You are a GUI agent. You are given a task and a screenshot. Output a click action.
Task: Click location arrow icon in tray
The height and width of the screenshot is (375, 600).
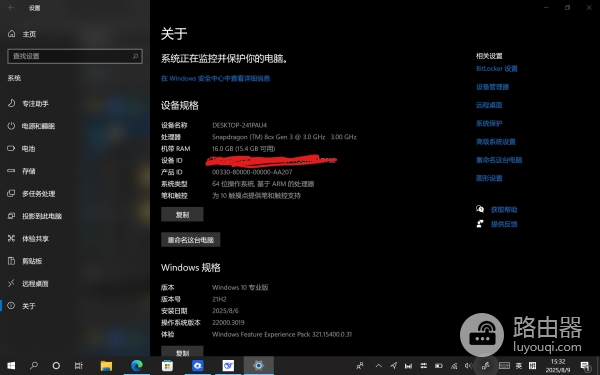393,366
